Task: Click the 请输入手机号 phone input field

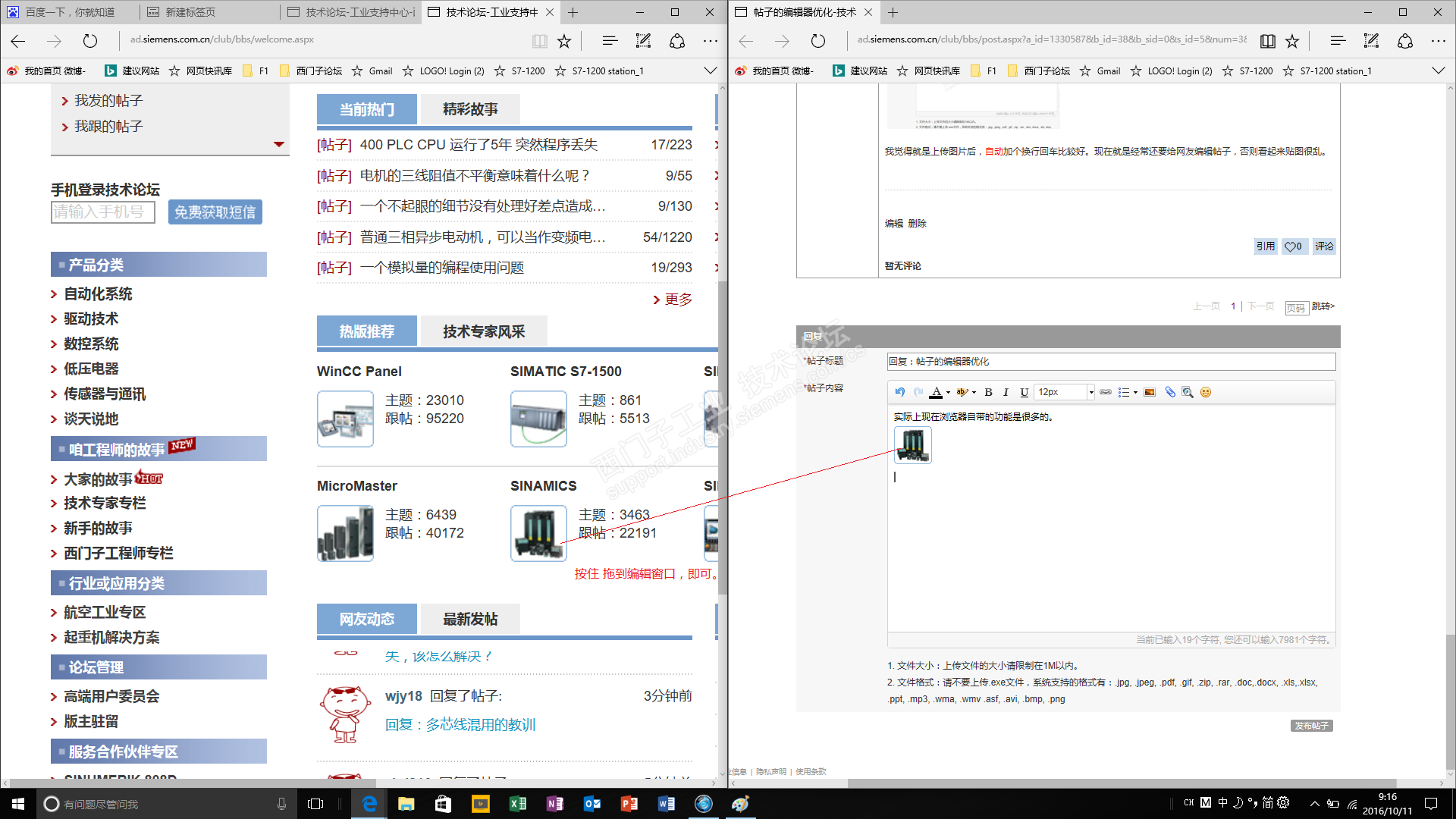Action: [x=103, y=212]
